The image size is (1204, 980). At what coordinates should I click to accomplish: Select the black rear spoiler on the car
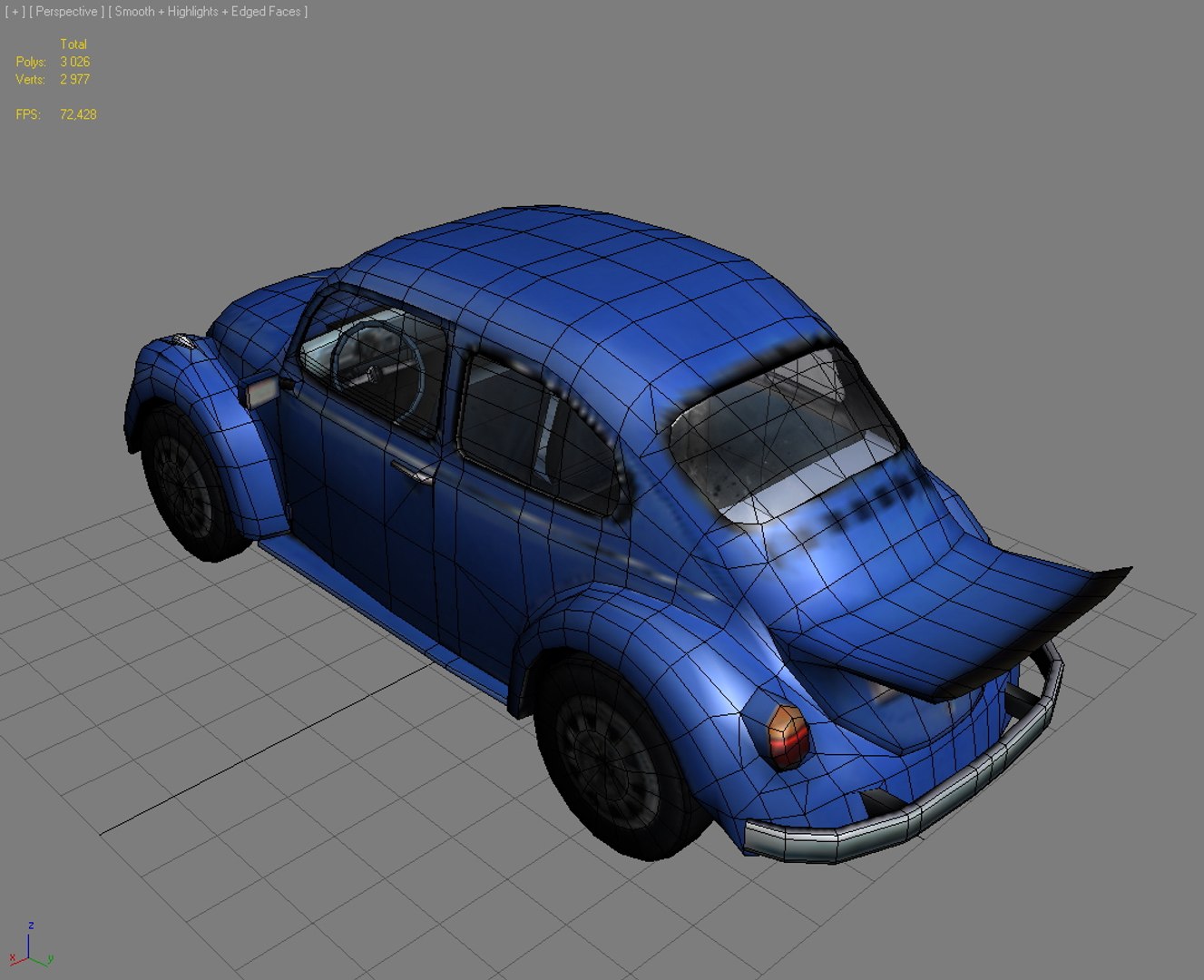1034,635
